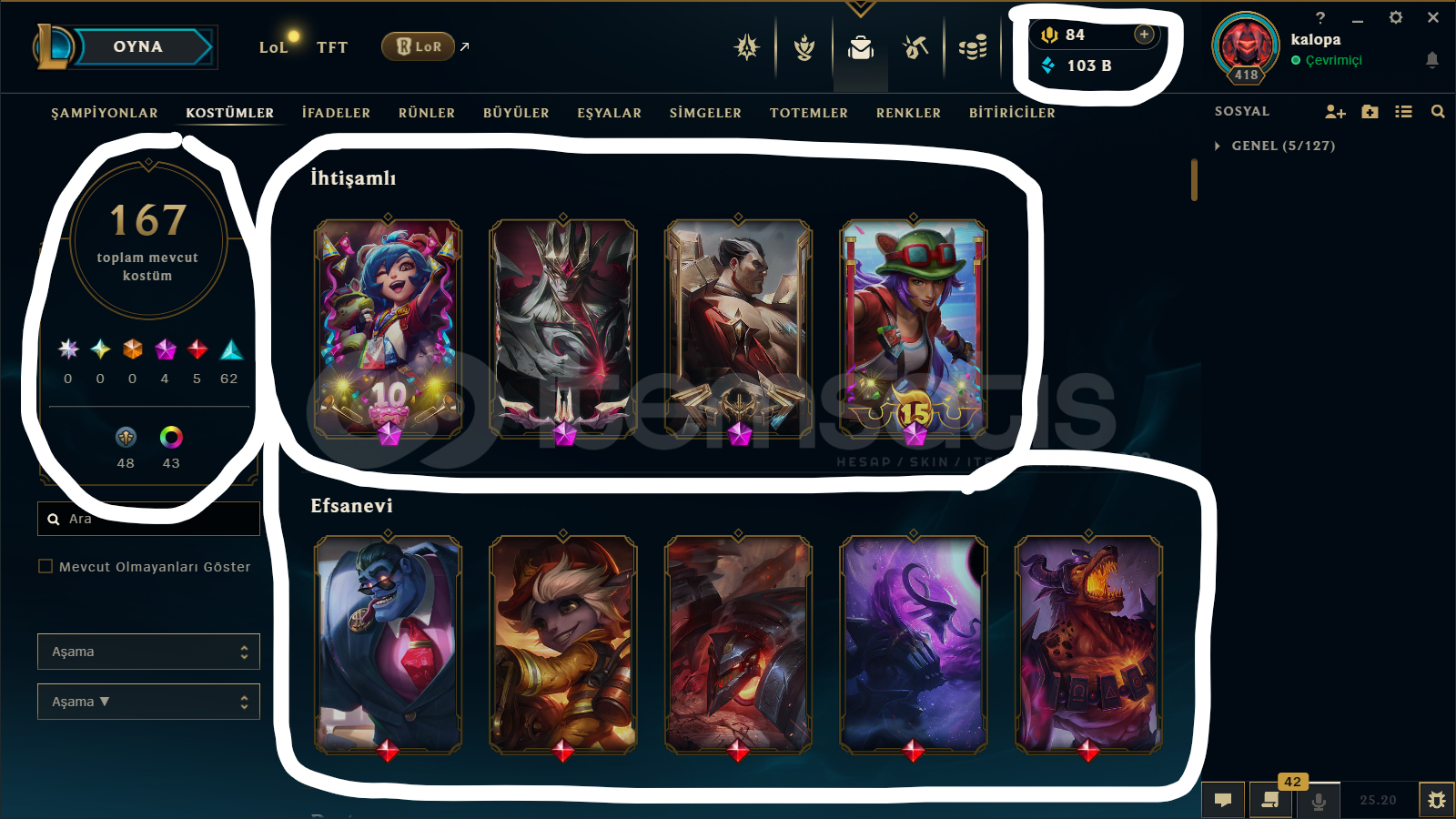Click the OYNA play button
Screen dimensions: 1456x819
coord(138,46)
